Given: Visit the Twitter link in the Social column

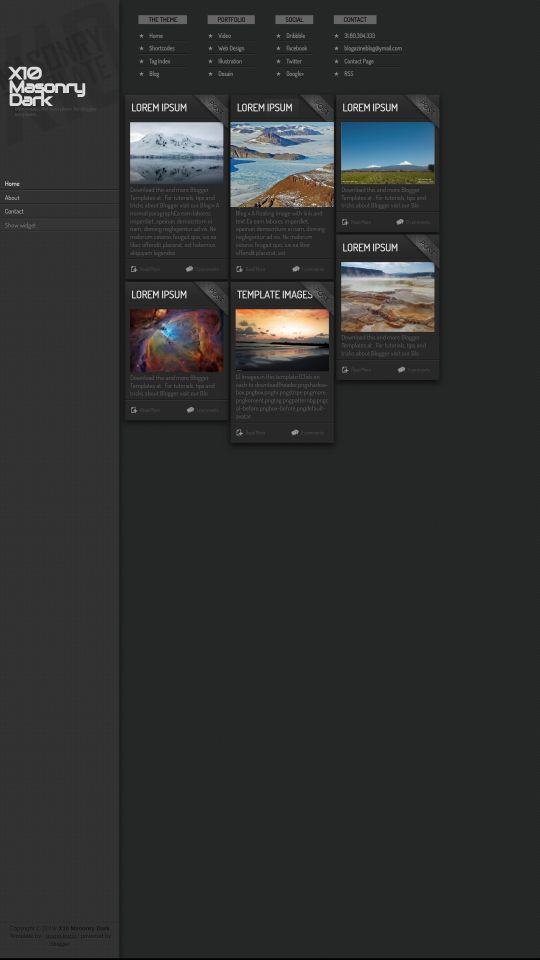Looking at the screenshot, I should click(x=294, y=61).
